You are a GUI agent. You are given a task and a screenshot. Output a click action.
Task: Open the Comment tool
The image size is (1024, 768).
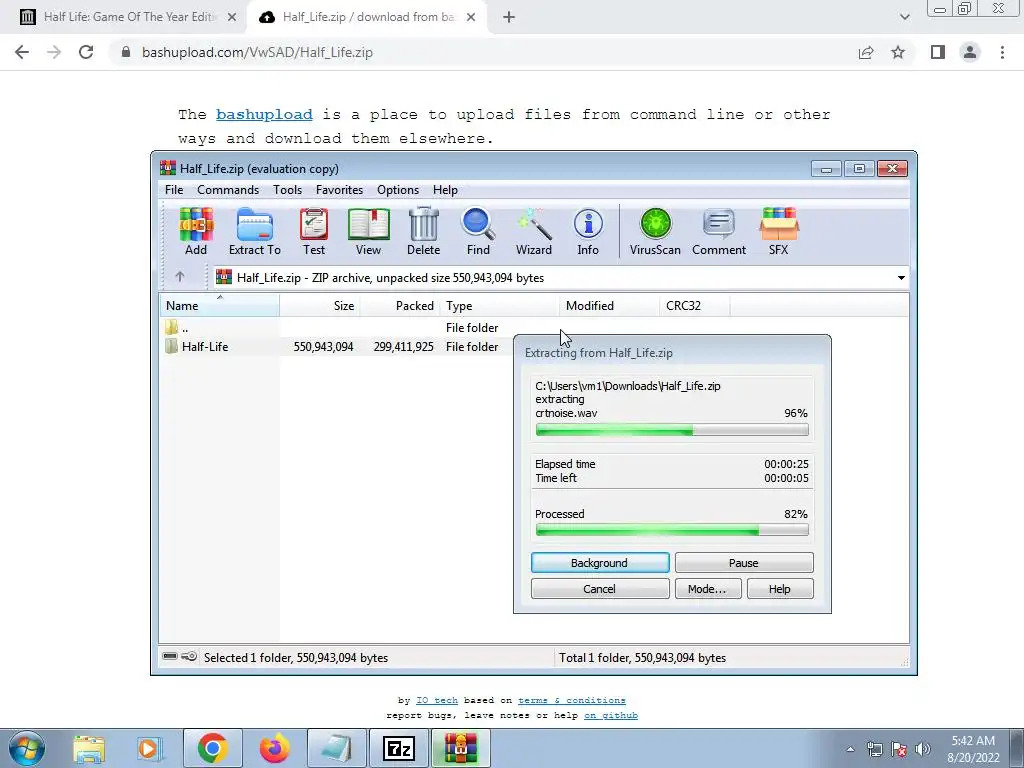pos(719,232)
